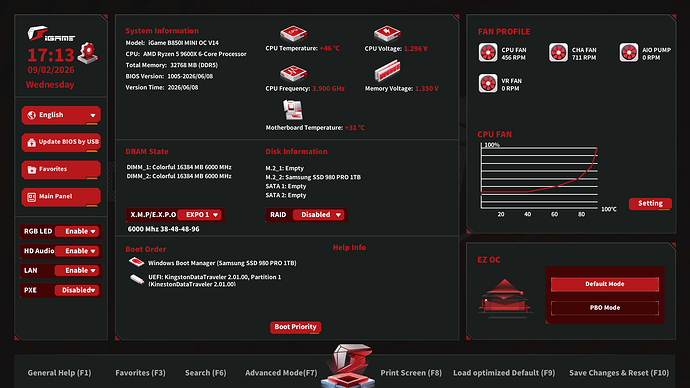Click the Boot Priority button
The image size is (690, 388).
coord(295,327)
